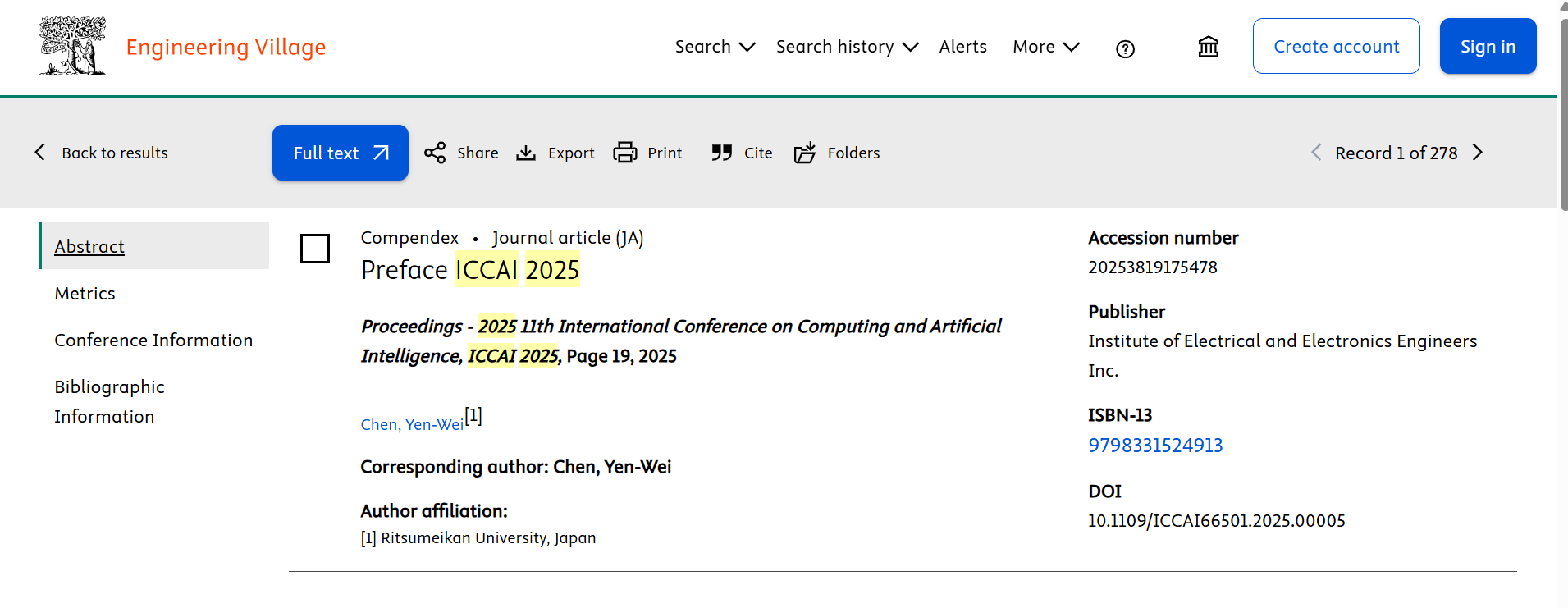Click the Share icon
The height and width of the screenshot is (608, 1568).
(435, 153)
